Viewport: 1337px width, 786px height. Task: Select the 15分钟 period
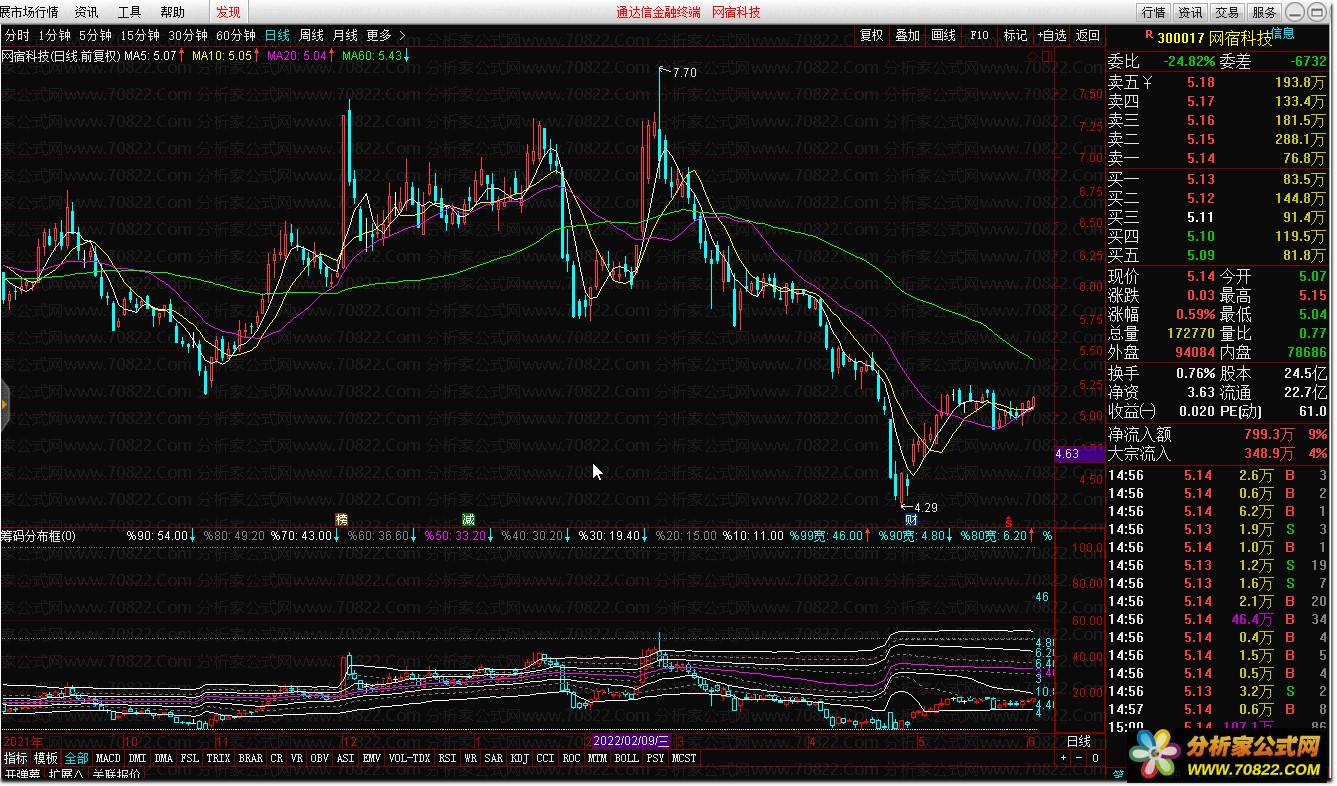pyautogui.click(x=140, y=35)
